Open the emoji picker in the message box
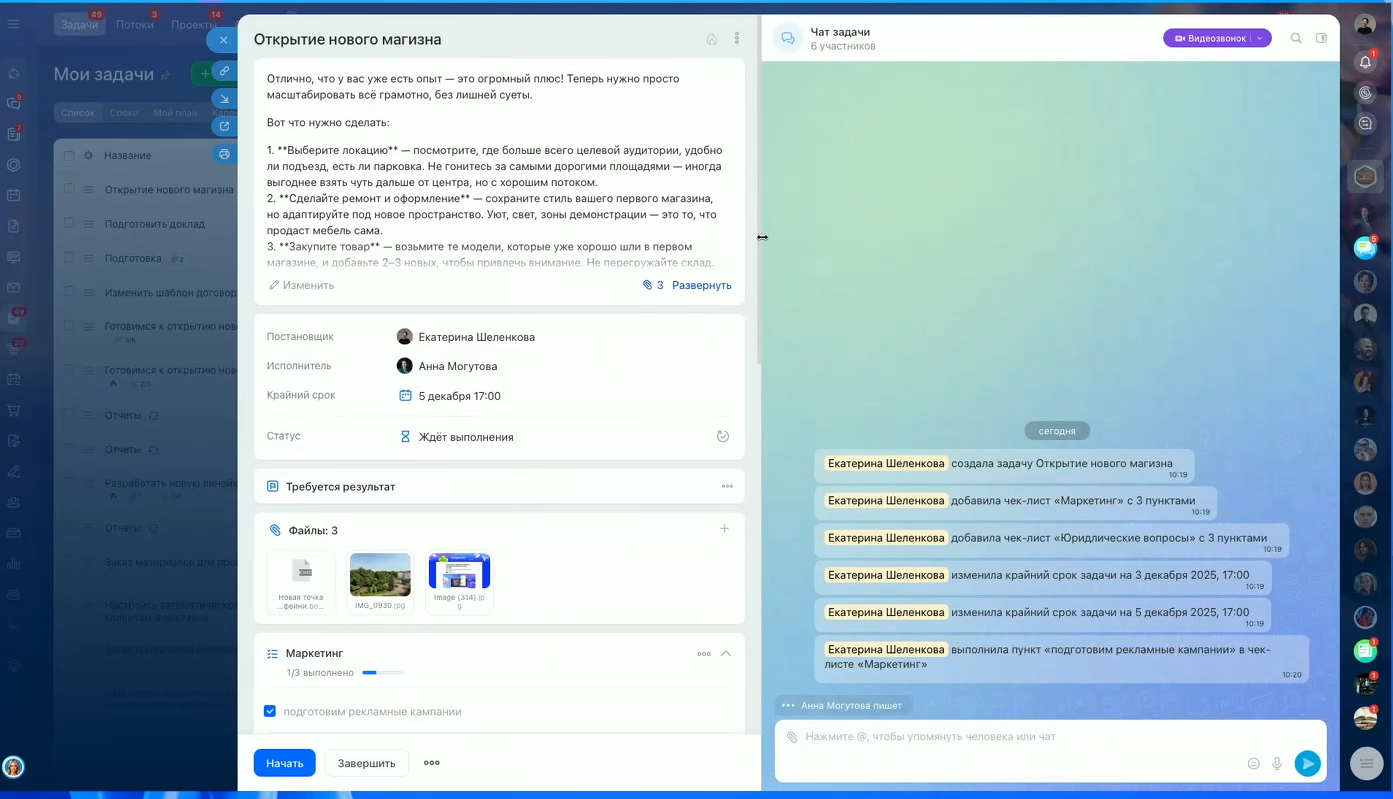This screenshot has height=799, width=1393. [x=1253, y=763]
